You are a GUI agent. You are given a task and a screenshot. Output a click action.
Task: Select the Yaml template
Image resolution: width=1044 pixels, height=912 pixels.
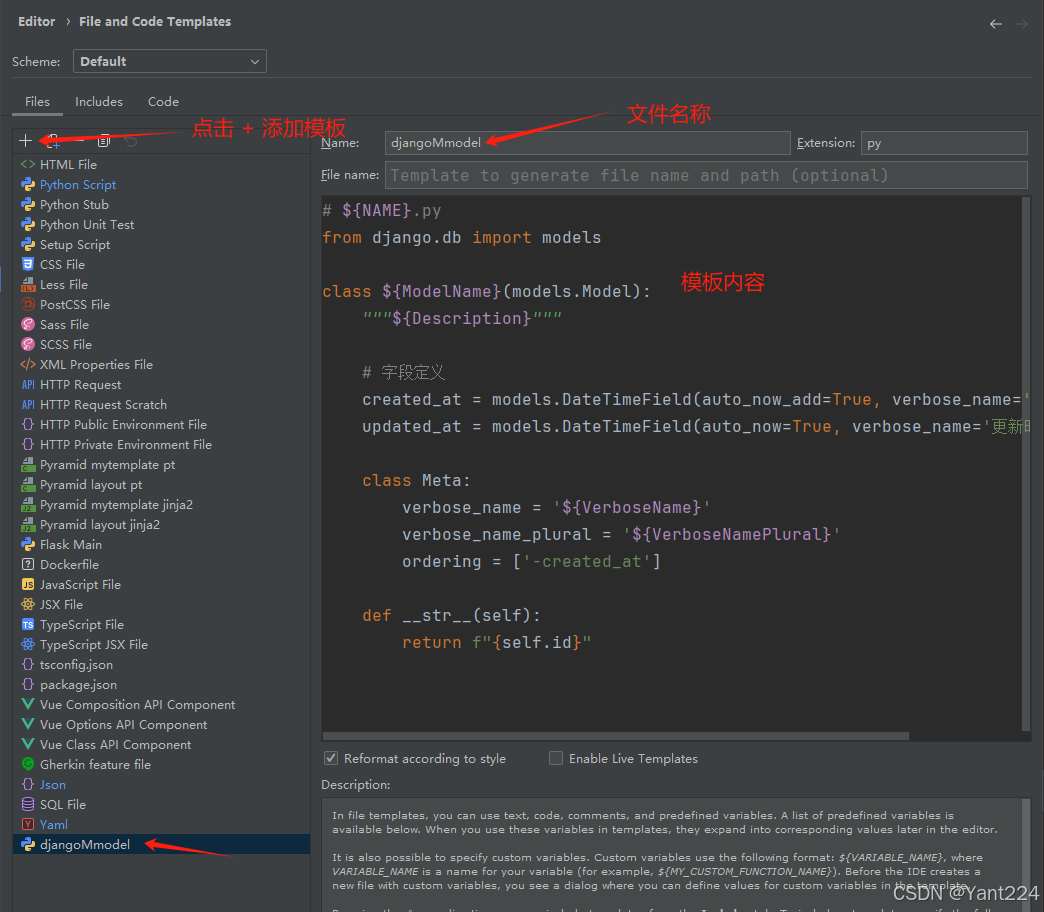pos(161,824)
